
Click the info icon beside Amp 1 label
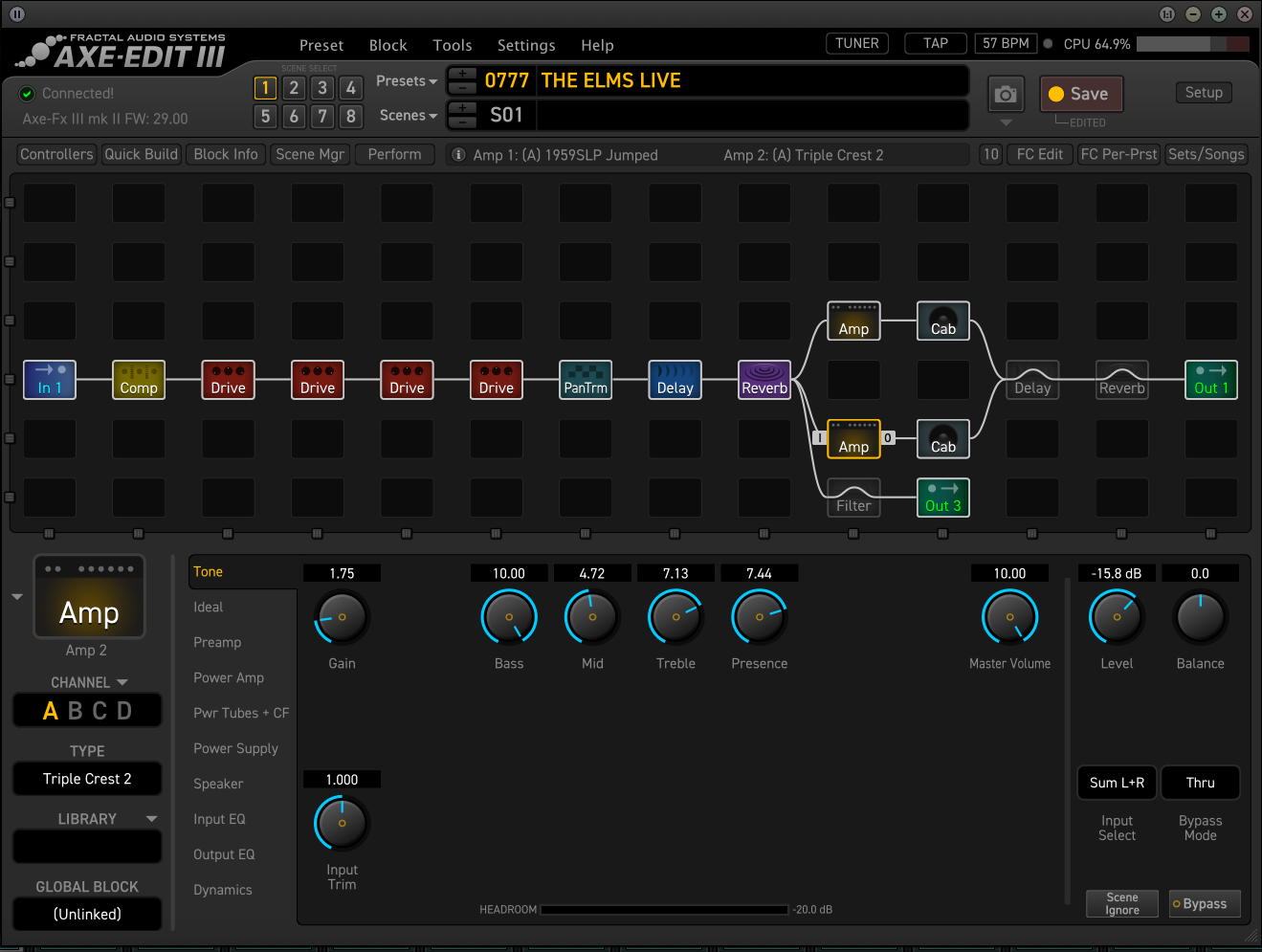tap(458, 155)
